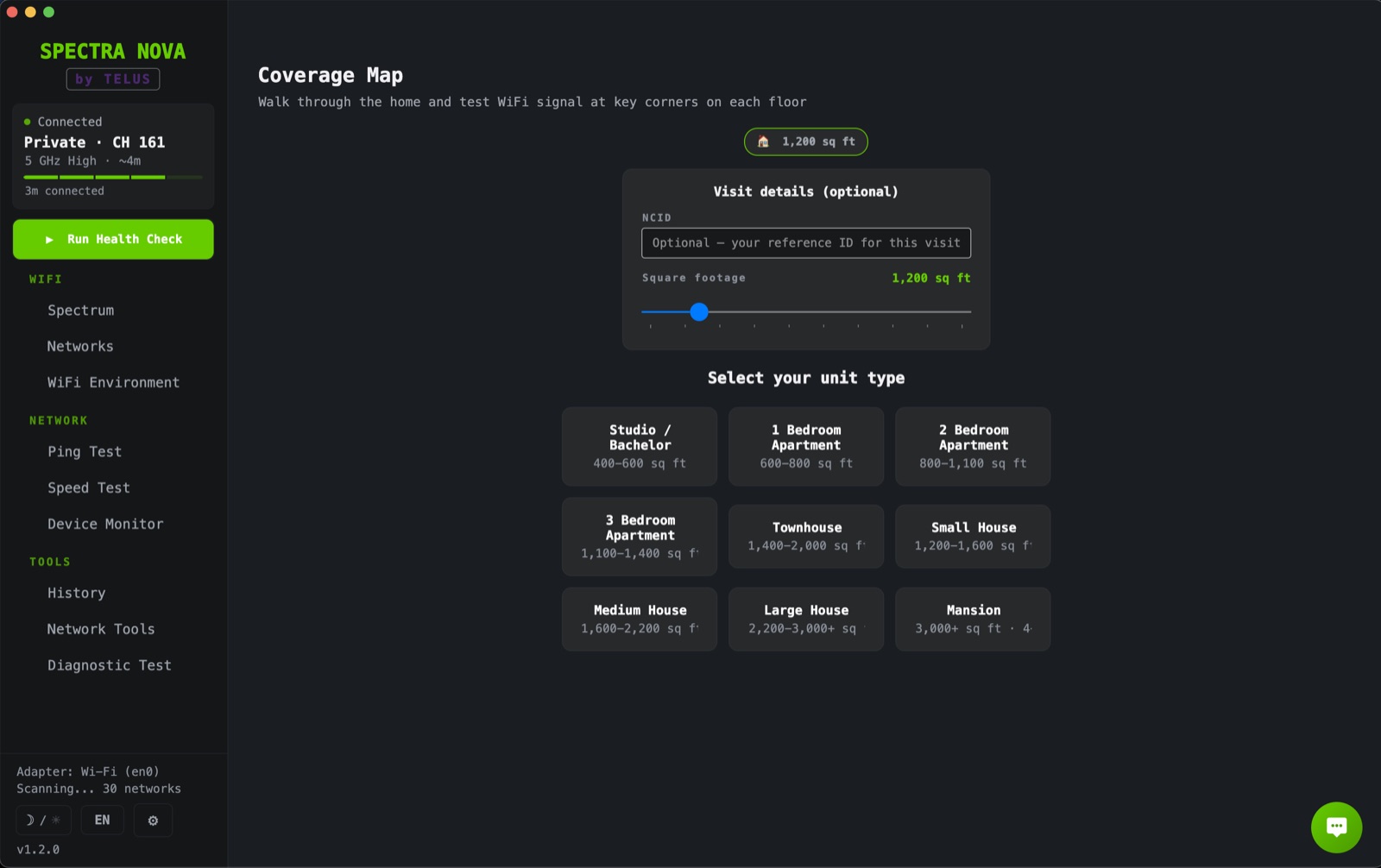The width and height of the screenshot is (1381, 868).
Task: Open Network Tools
Action: [101, 629]
